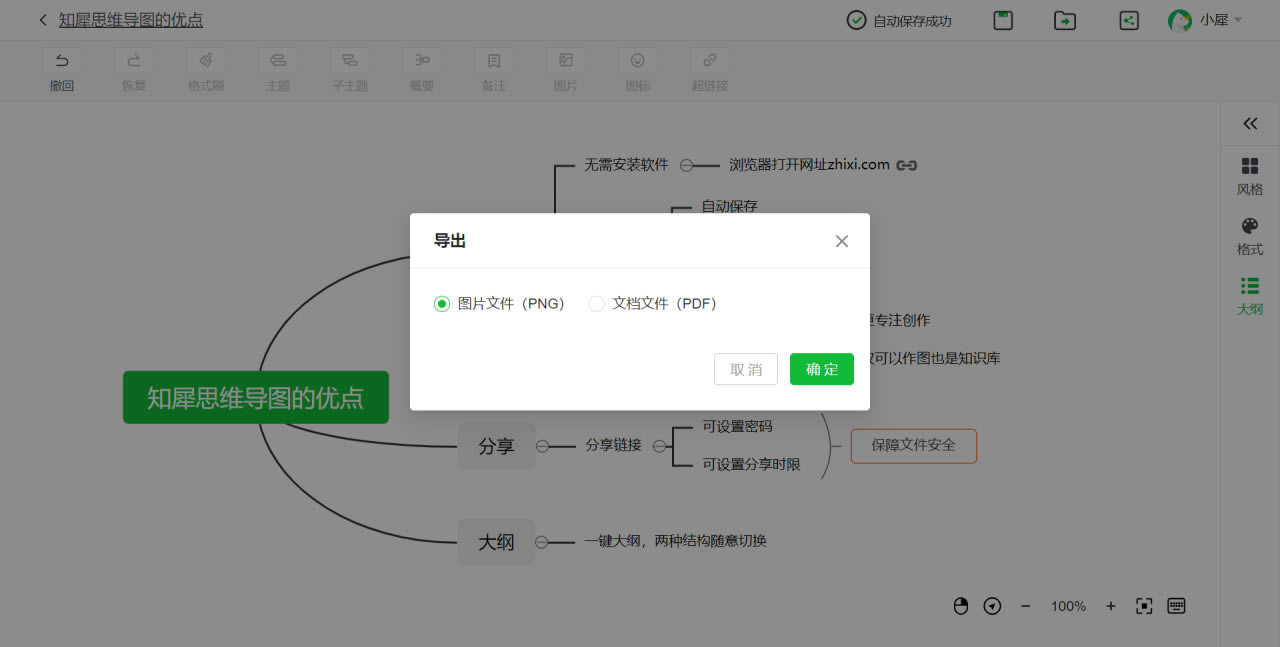The height and width of the screenshot is (647, 1280).
Task: Select 一键大纲，两种结构随意切换 node
Action: tap(676, 541)
